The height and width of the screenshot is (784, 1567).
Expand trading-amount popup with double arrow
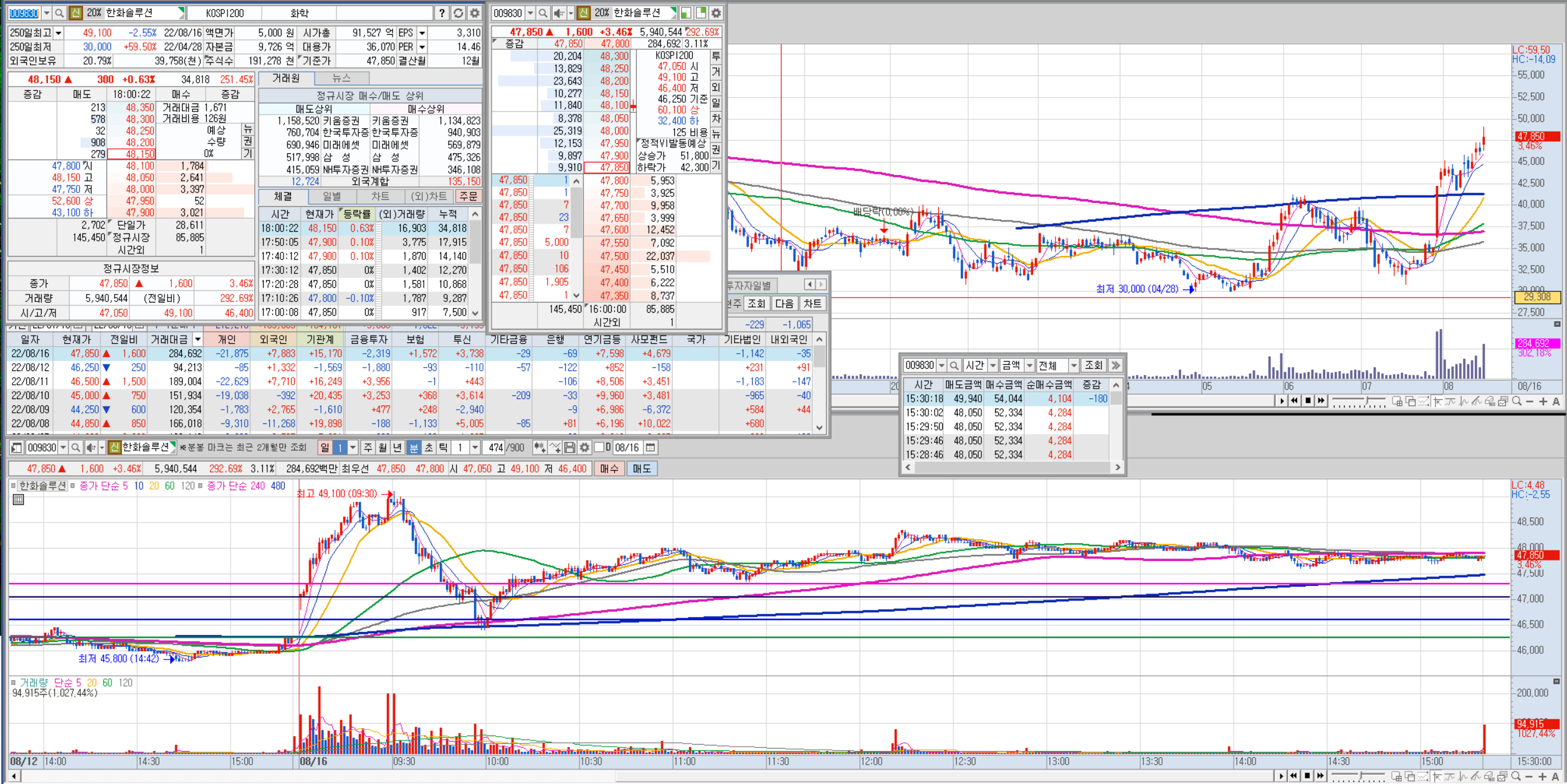[1116, 366]
